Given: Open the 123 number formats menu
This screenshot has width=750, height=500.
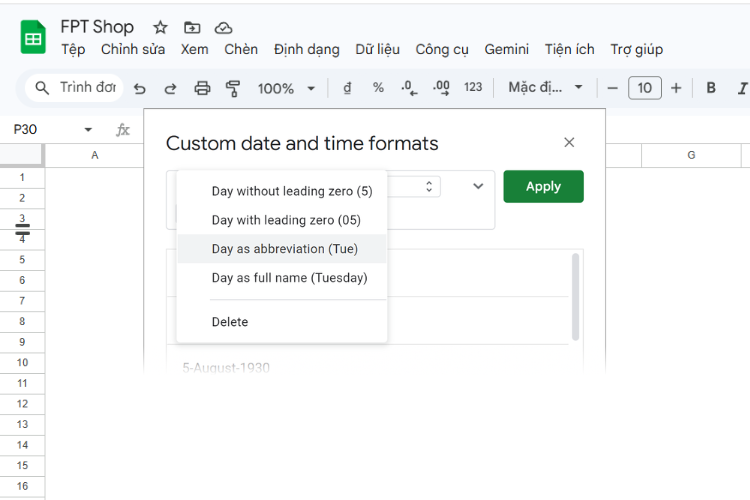Looking at the screenshot, I should 473,87.
